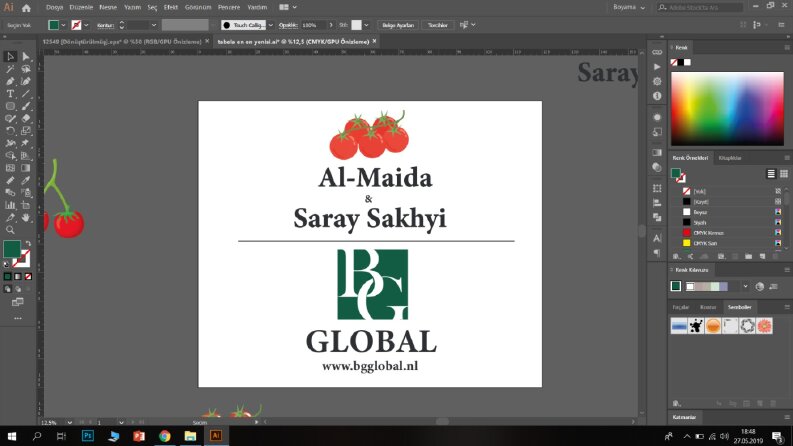Pick a color from the spectrum

point(727,109)
